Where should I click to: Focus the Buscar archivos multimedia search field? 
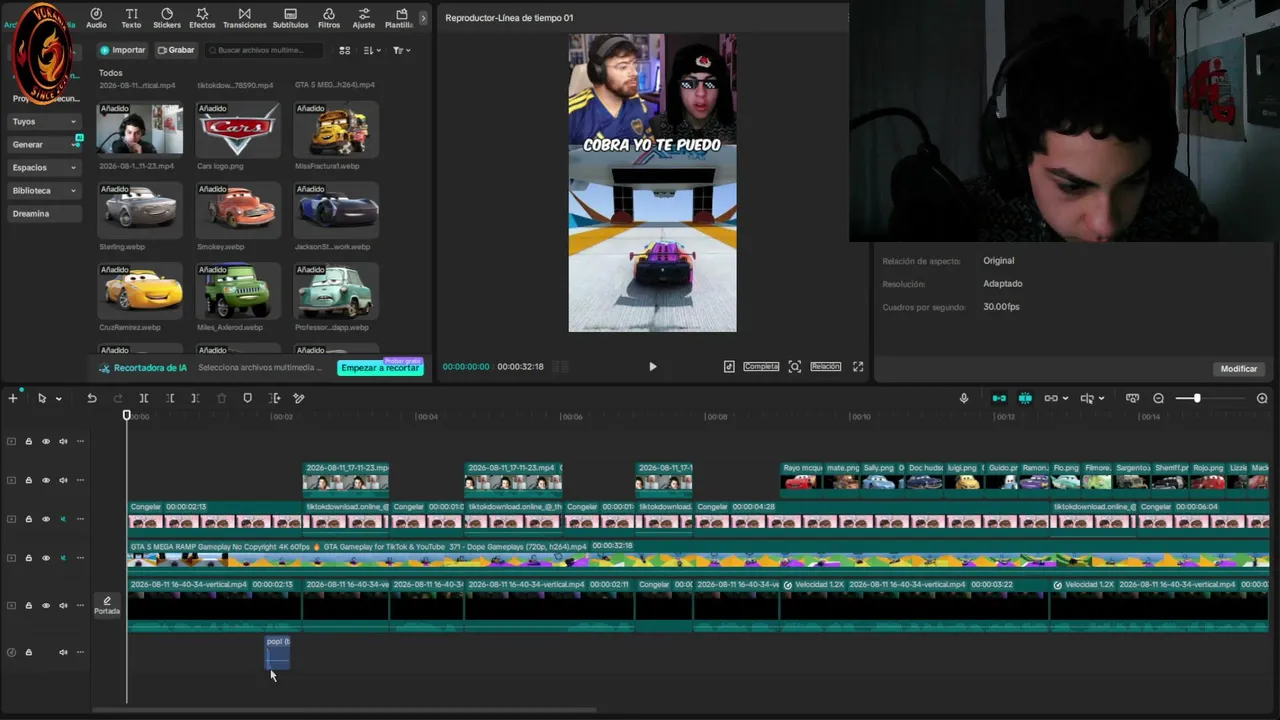(x=265, y=50)
